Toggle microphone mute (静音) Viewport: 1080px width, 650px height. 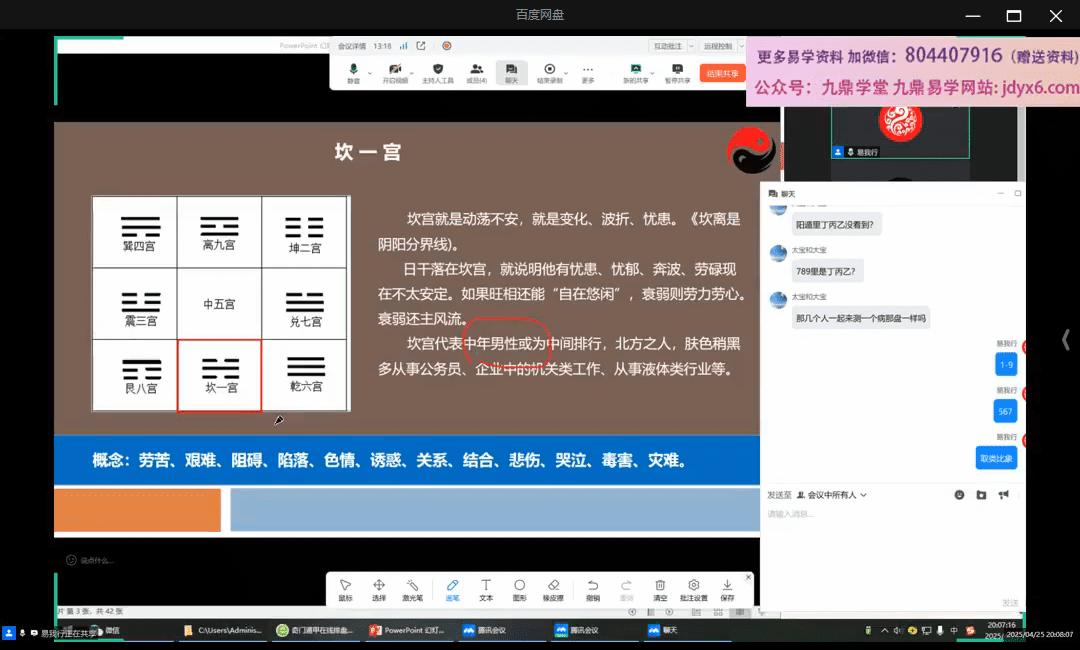click(x=353, y=73)
